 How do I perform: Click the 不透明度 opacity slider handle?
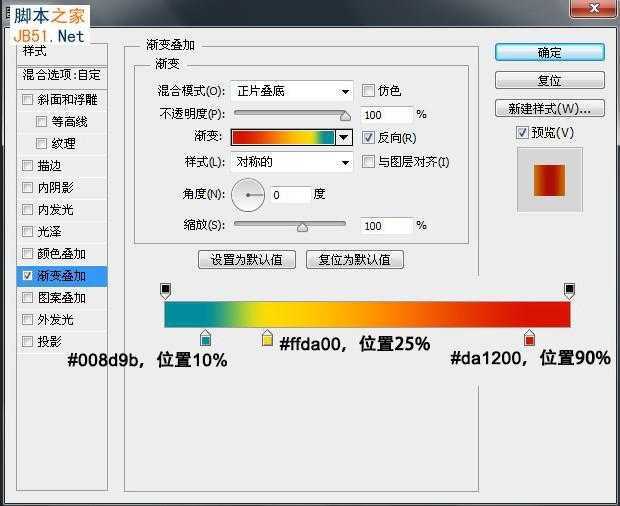pos(345,116)
